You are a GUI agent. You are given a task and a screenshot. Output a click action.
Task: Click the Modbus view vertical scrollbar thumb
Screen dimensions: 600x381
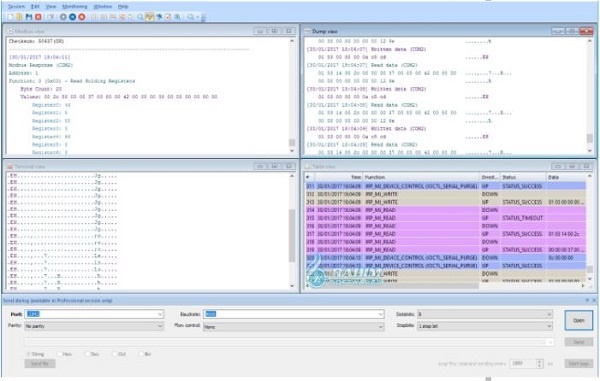pos(292,142)
